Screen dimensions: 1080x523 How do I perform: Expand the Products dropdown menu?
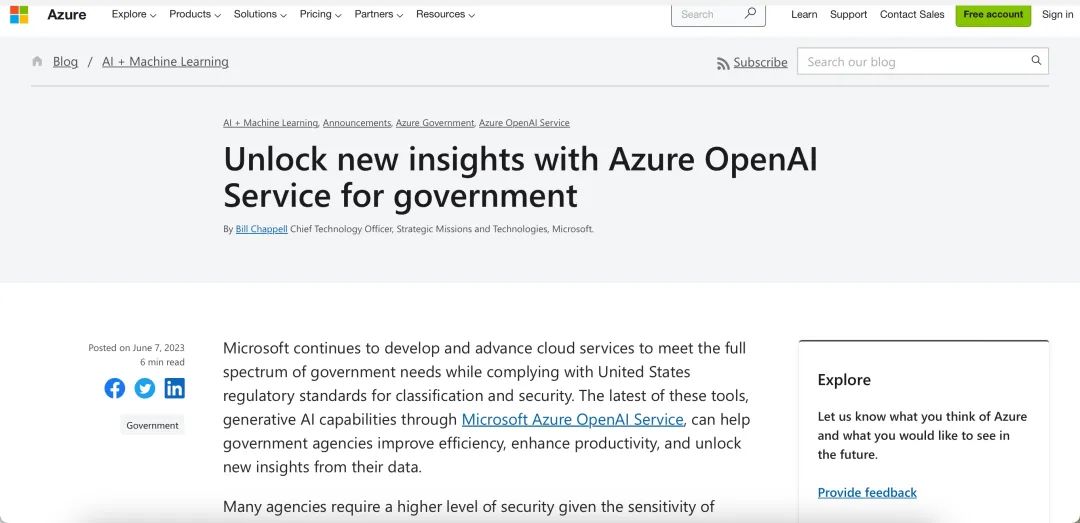[194, 15]
